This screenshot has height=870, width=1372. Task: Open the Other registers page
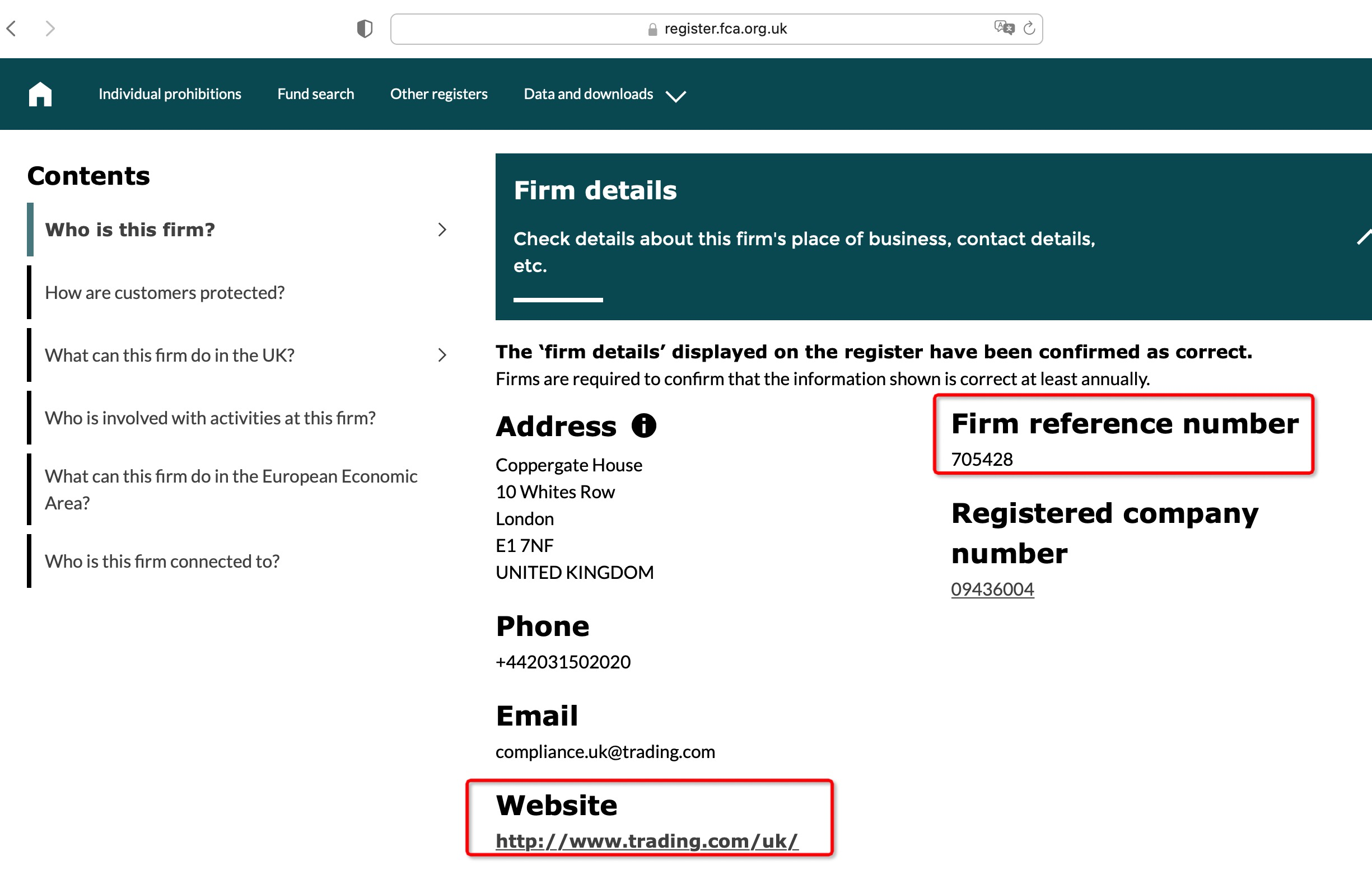[x=438, y=94]
